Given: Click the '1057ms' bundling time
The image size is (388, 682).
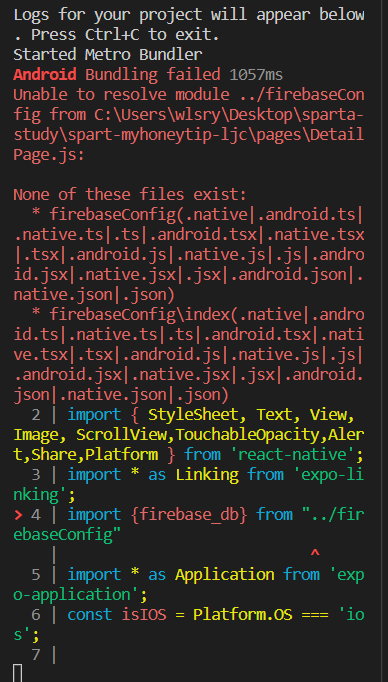Looking at the screenshot, I should (256, 75).
